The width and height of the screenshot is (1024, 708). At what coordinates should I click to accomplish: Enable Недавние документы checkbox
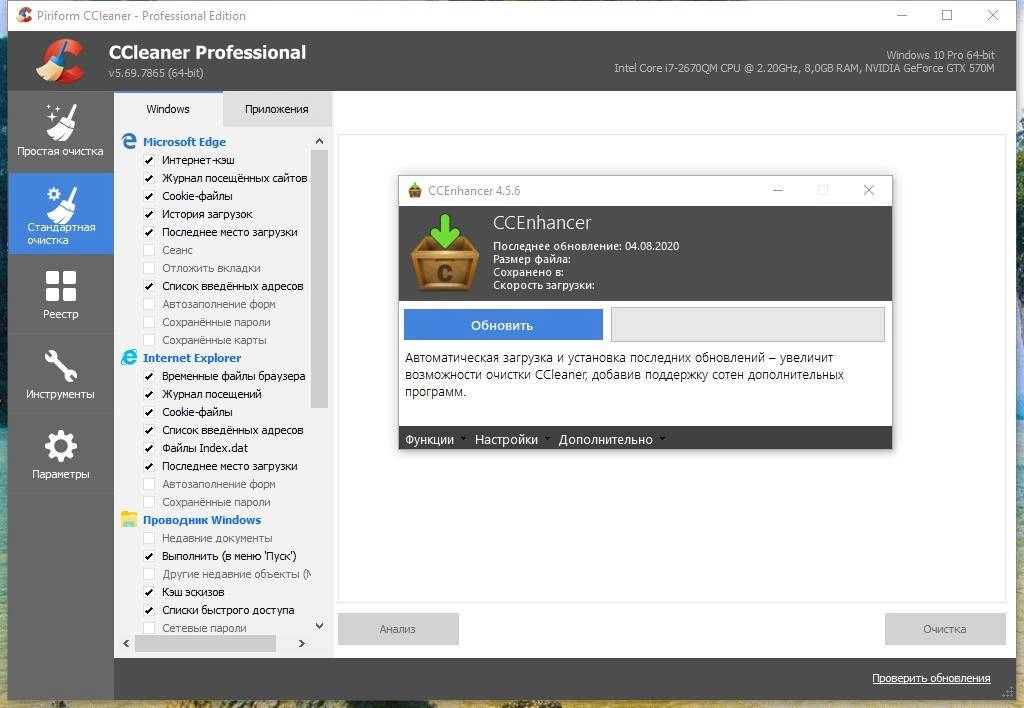(149, 538)
